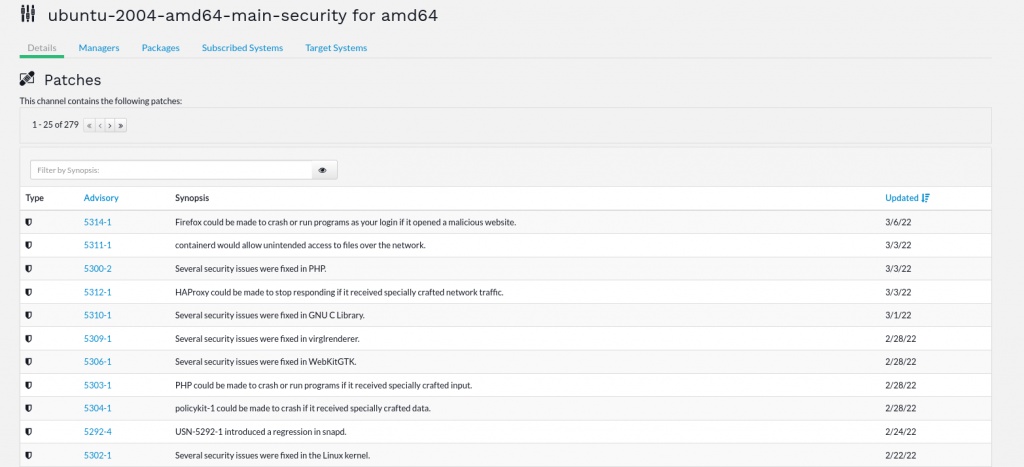The width and height of the screenshot is (1024, 467).
Task: Click security shield icon for advisory 5314-1
Action: click(x=29, y=222)
